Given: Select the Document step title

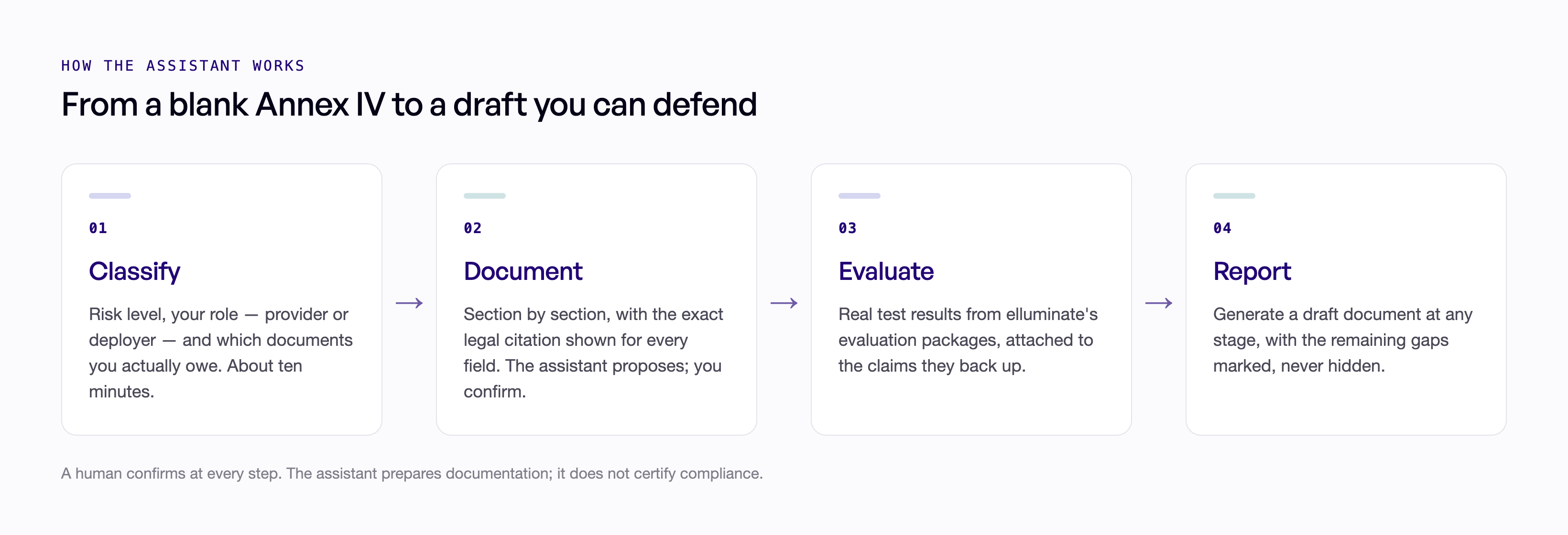Looking at the screenshot, I should point(523,271).
